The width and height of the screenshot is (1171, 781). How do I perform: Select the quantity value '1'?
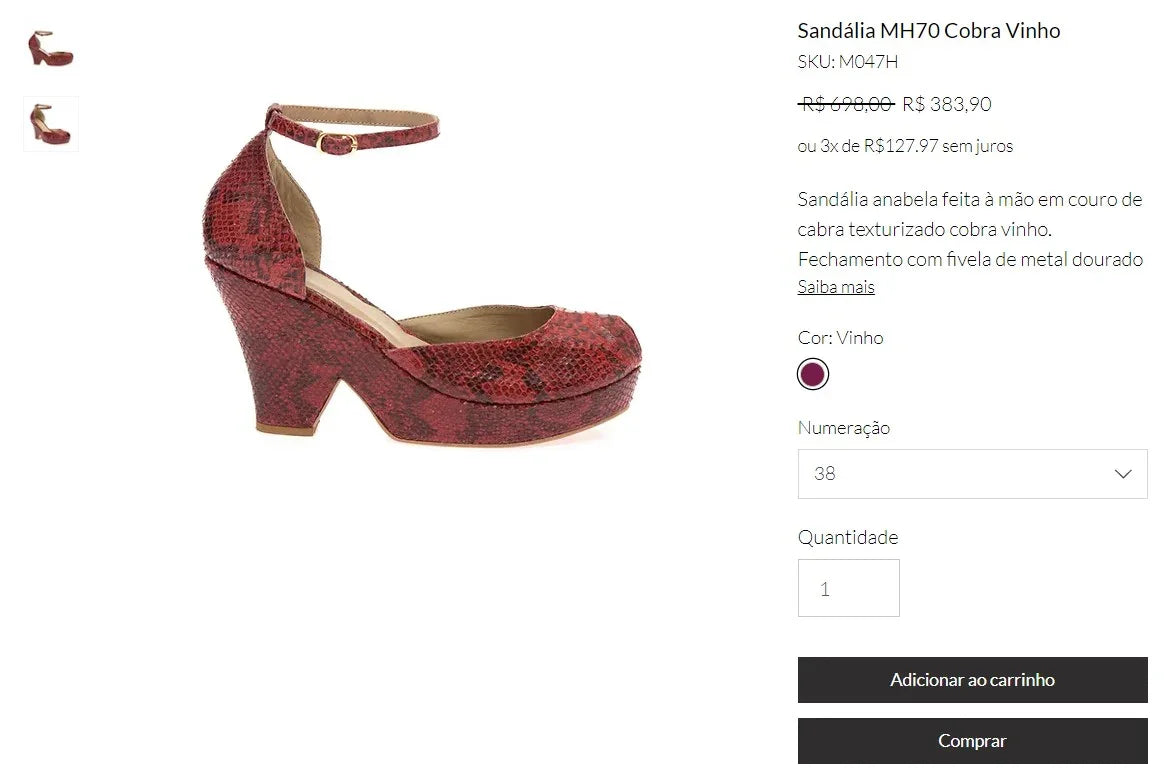[x=824, y=588]
